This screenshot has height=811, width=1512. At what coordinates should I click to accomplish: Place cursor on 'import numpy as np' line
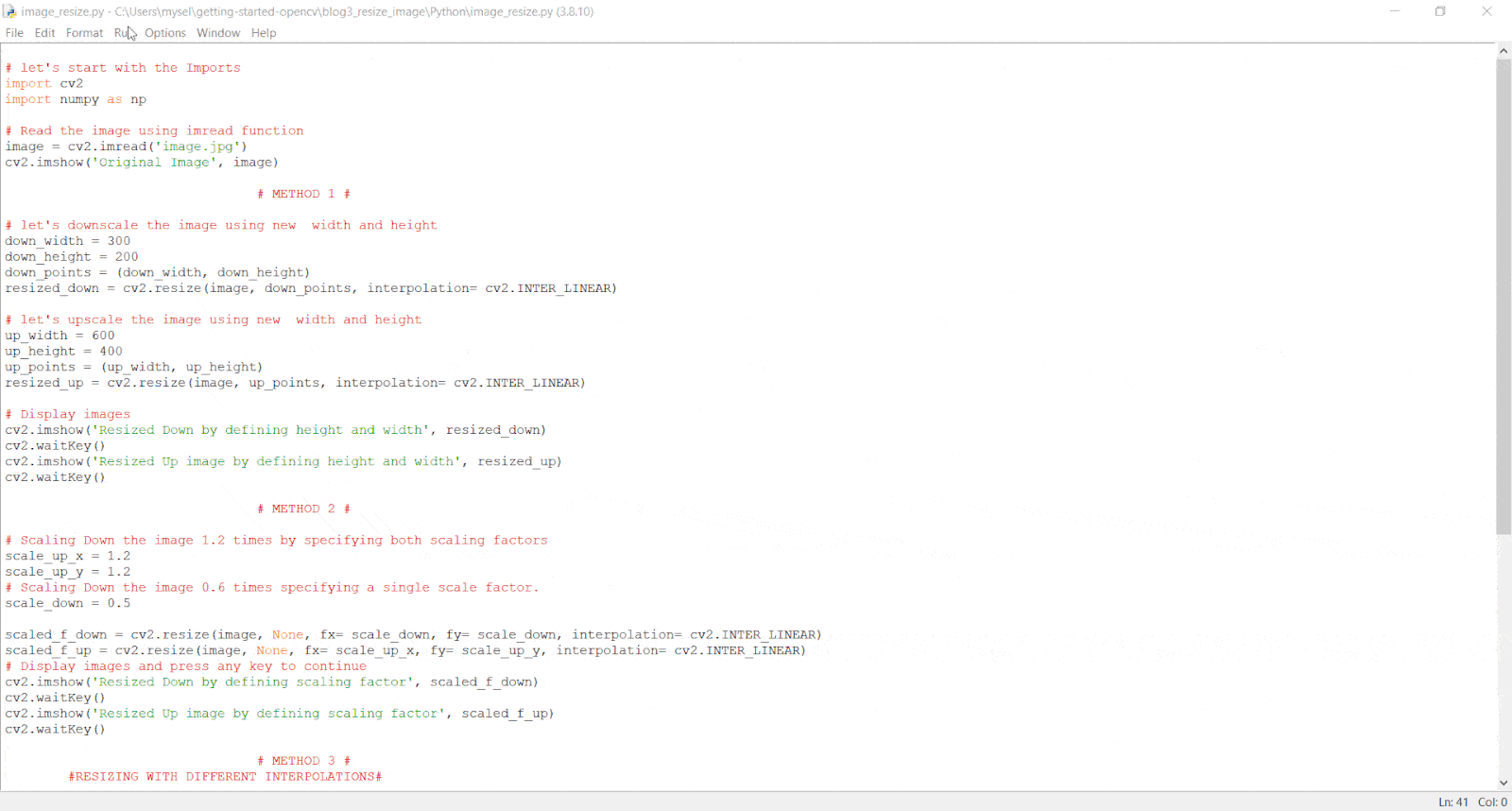76,99
